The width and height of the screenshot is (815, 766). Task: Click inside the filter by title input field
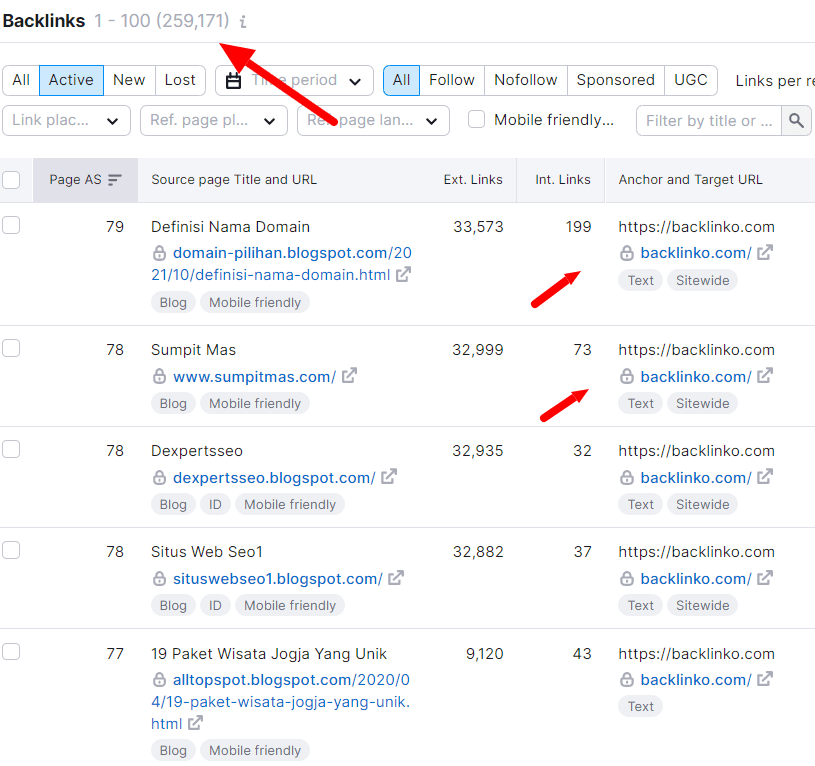click(710, 120)
